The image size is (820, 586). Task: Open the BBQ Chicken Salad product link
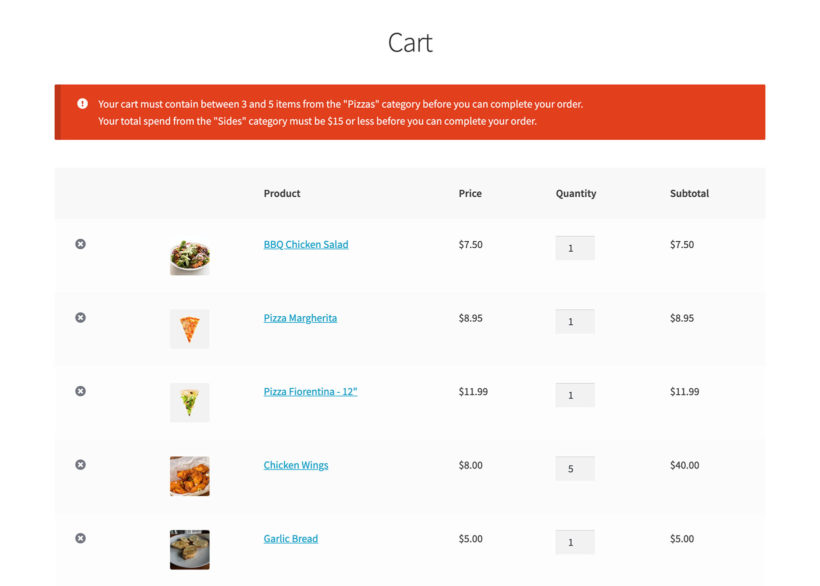(x=305, y=244)
